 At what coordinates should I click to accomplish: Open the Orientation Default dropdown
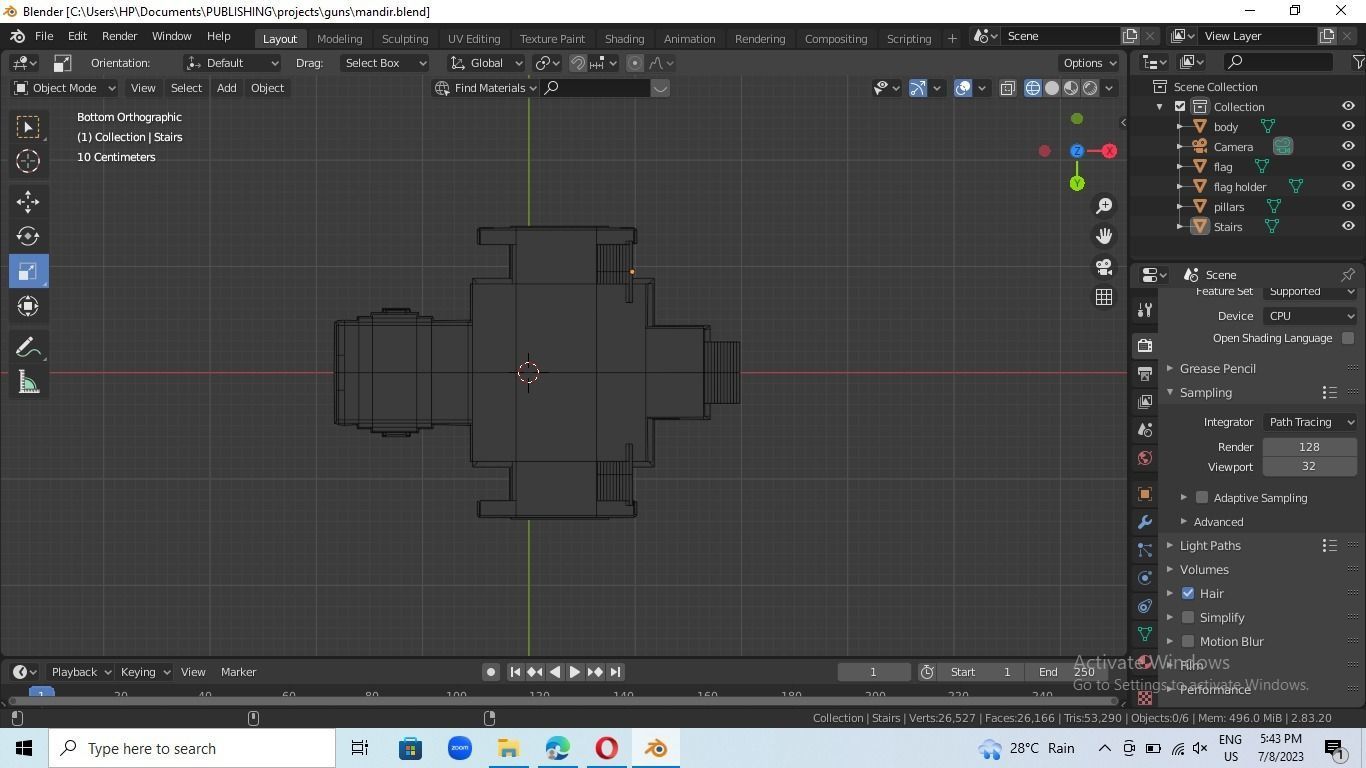232,63
